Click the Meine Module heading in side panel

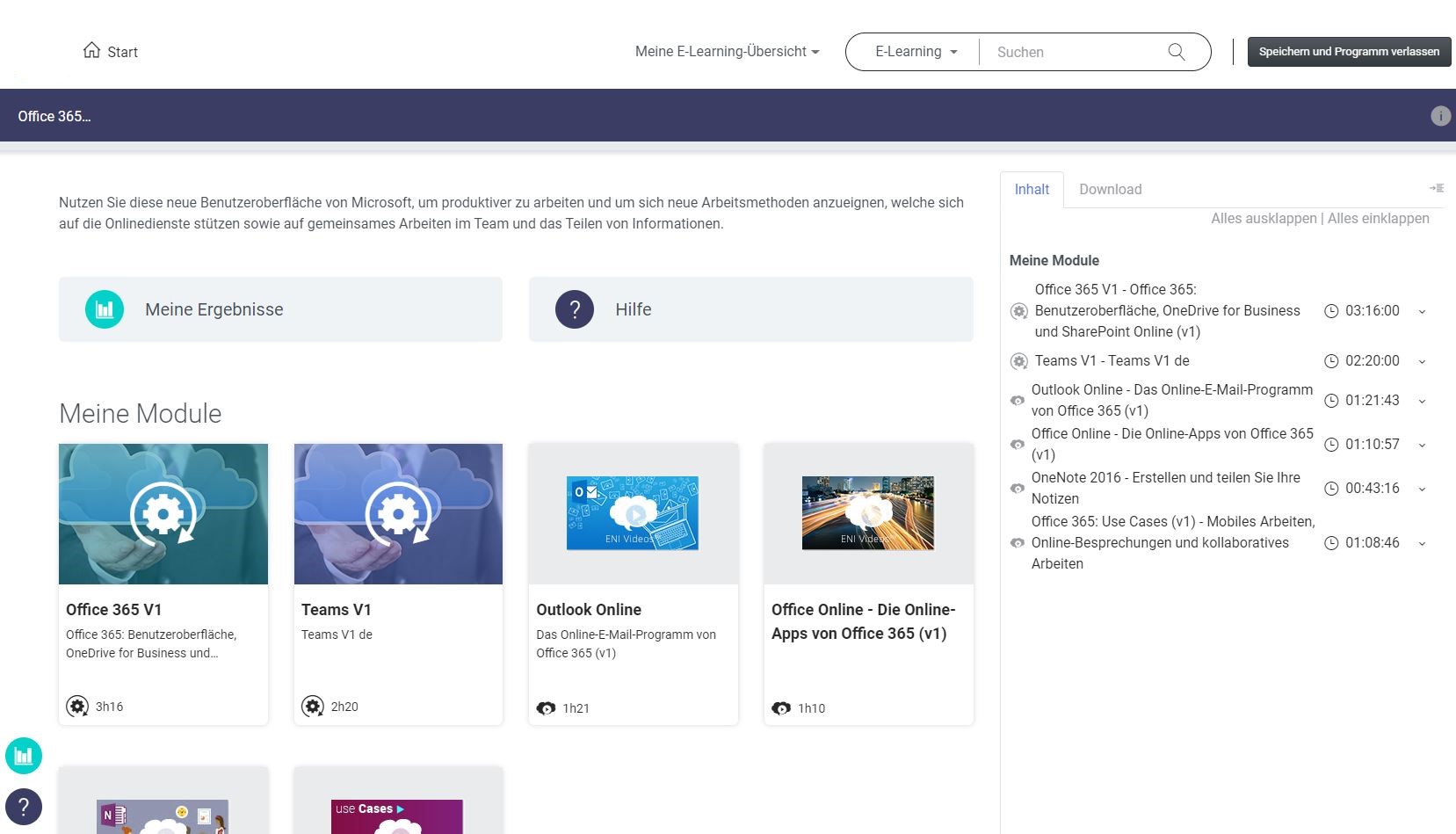(1054, 260)
